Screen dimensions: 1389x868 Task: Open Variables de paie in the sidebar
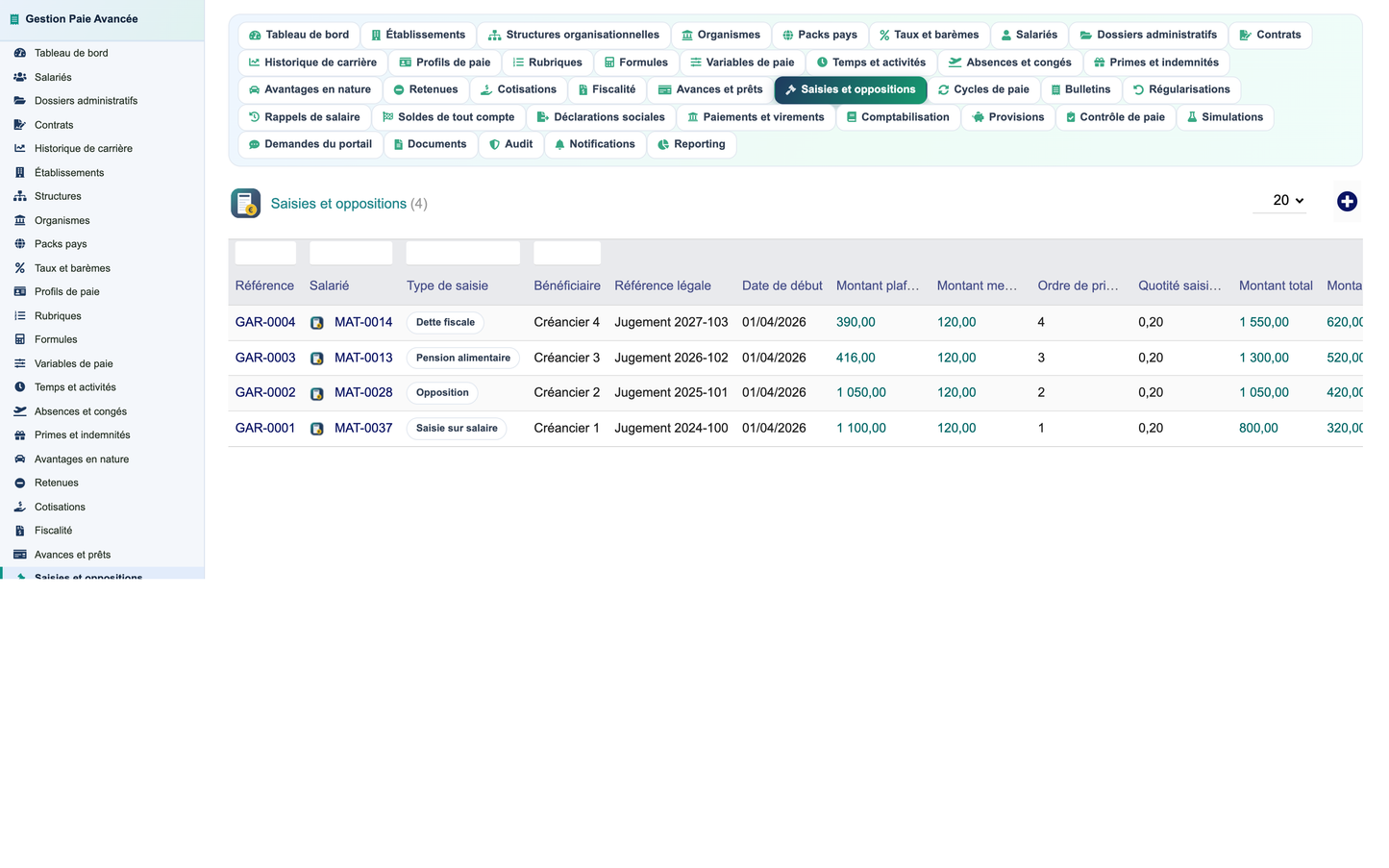102,363
